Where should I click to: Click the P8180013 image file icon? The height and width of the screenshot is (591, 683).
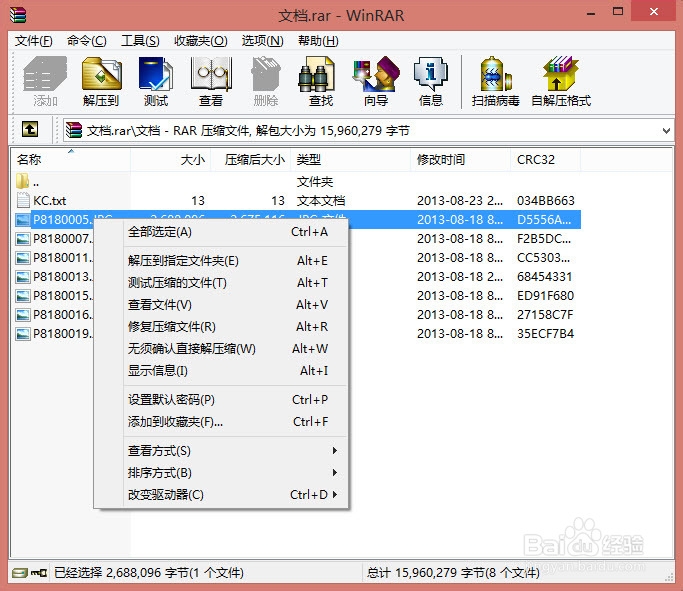point(23,277)
